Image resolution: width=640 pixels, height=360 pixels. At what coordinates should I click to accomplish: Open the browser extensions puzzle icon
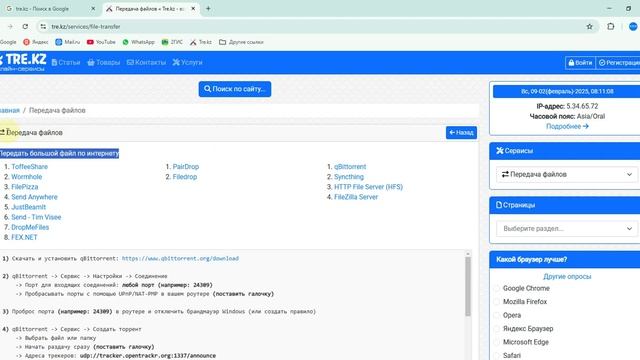[611, 27]
